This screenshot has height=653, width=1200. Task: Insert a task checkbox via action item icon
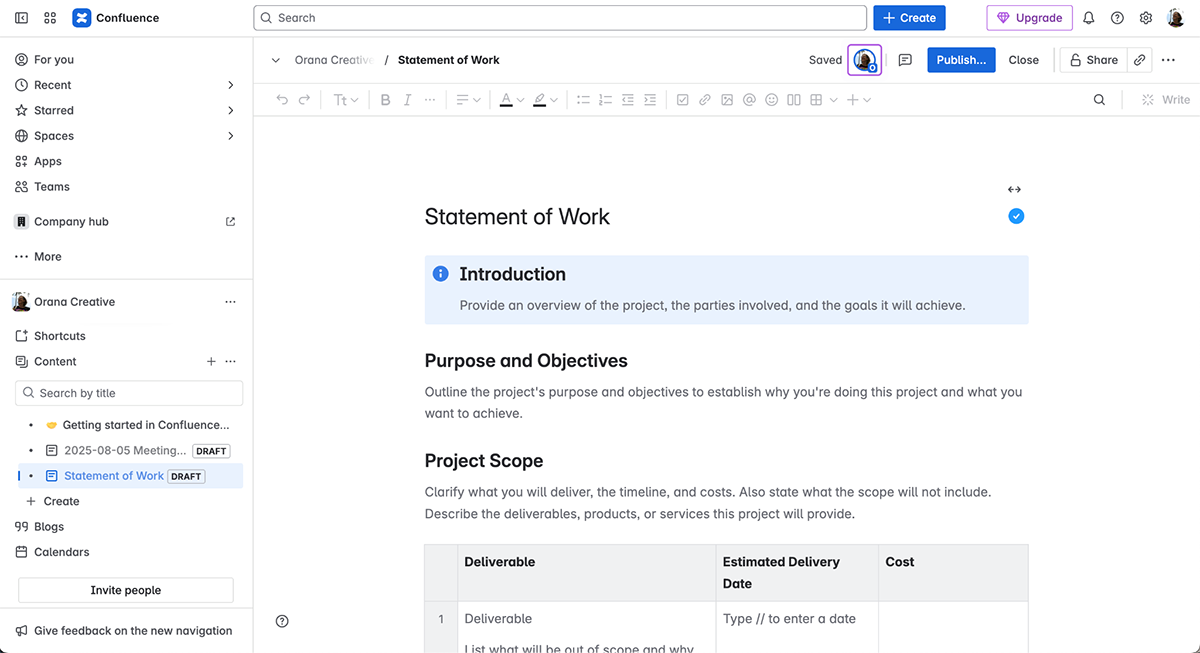click(682, 99)
